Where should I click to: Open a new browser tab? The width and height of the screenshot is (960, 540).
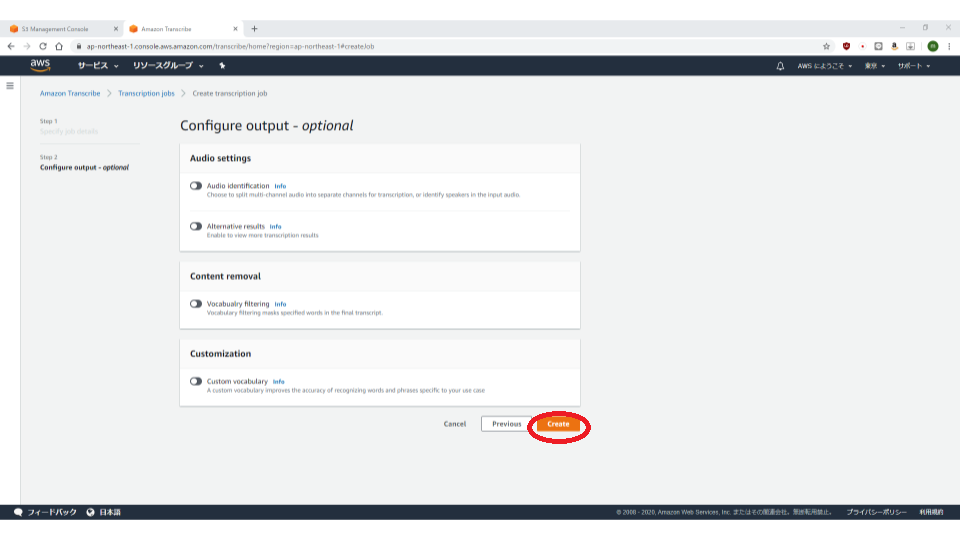click(255, 29)
